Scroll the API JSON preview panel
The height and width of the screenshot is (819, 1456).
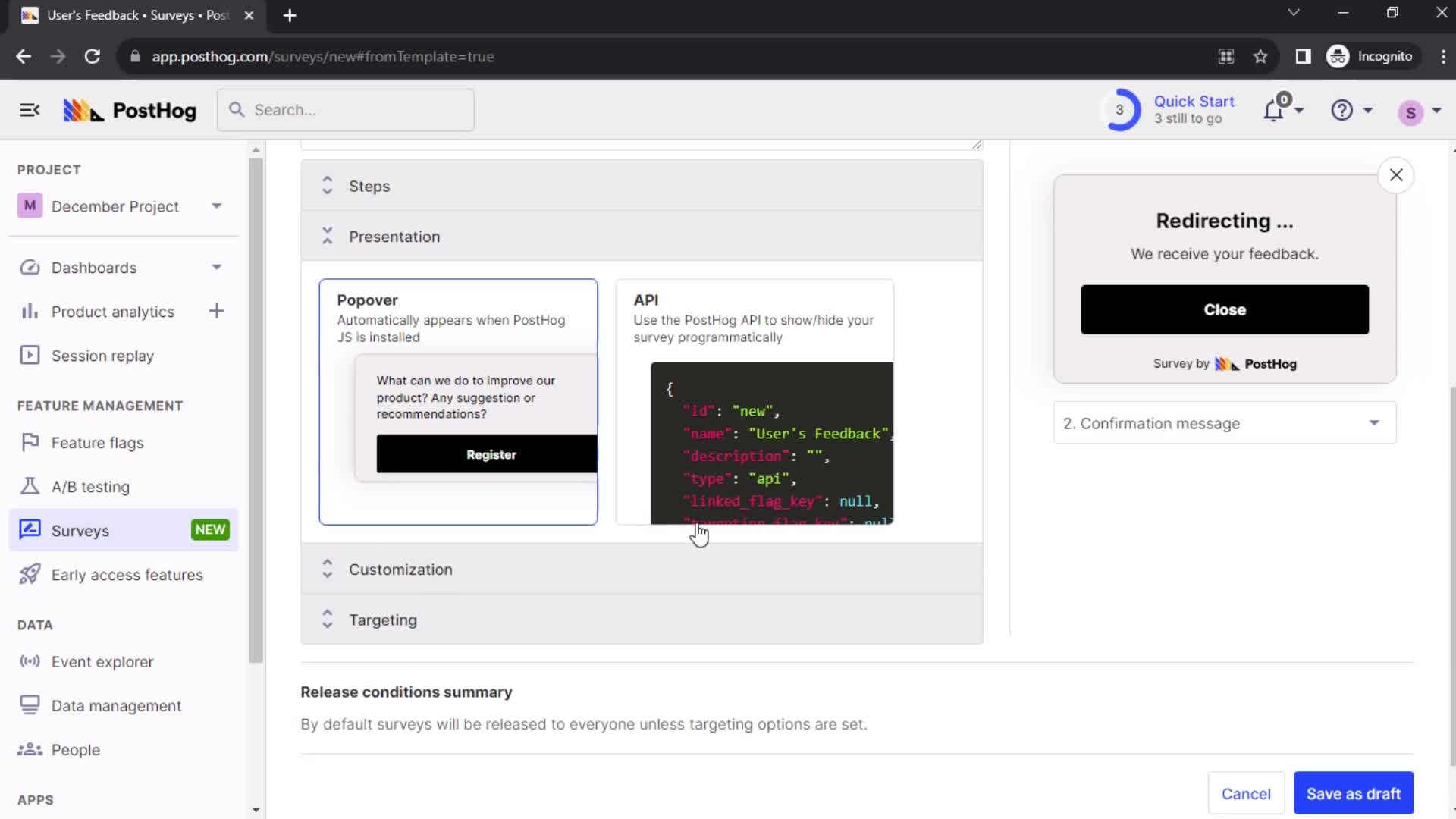[x=770, y=445]
